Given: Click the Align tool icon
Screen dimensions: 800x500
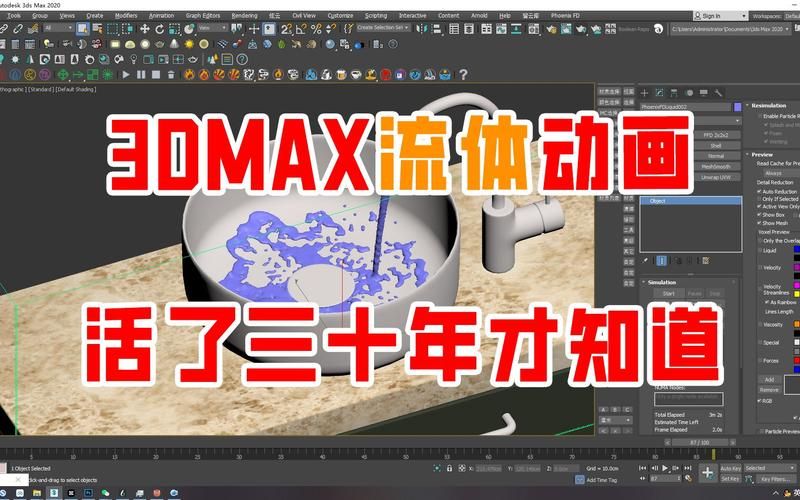Looking at the screenshot, I should (437, 29).
